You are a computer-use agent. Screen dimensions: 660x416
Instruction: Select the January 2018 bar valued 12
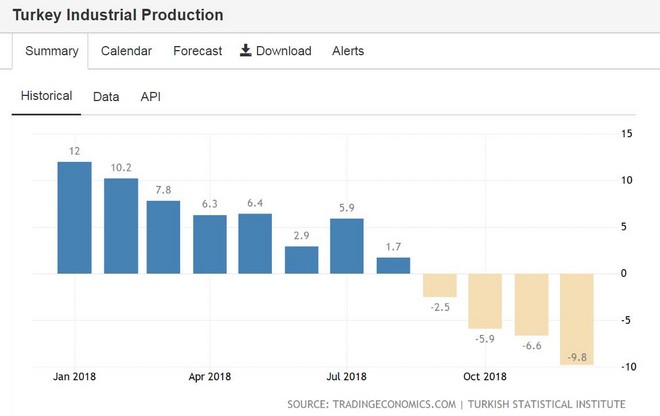[74, 217]
